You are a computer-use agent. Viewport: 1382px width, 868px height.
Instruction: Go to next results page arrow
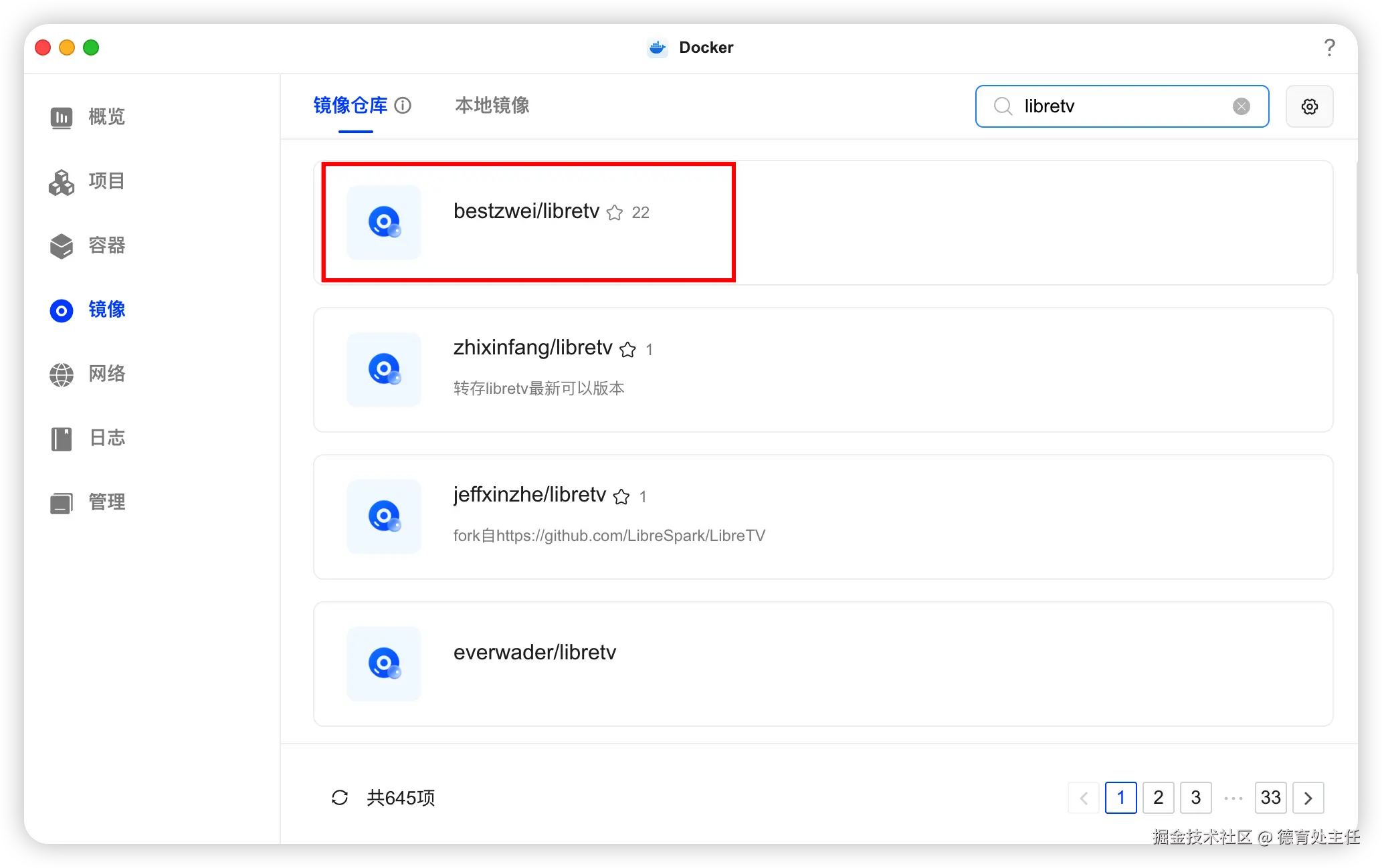(1308, 798)
